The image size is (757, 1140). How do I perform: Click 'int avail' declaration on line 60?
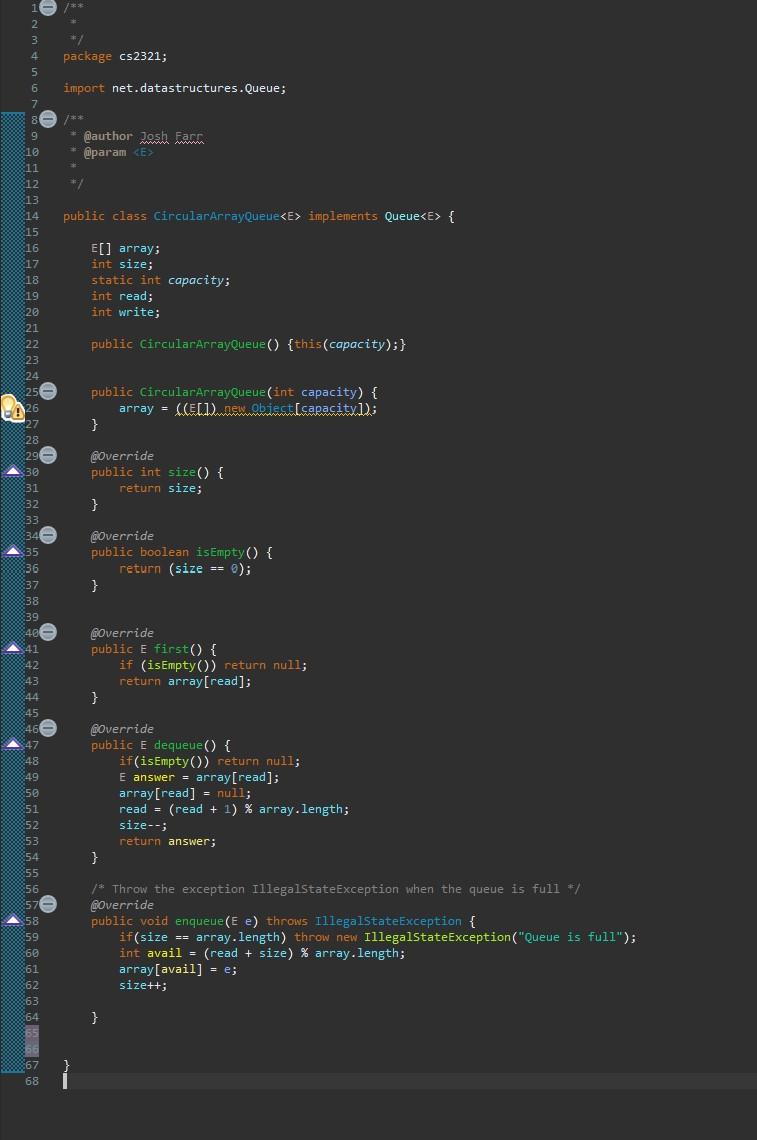[151, 953]
